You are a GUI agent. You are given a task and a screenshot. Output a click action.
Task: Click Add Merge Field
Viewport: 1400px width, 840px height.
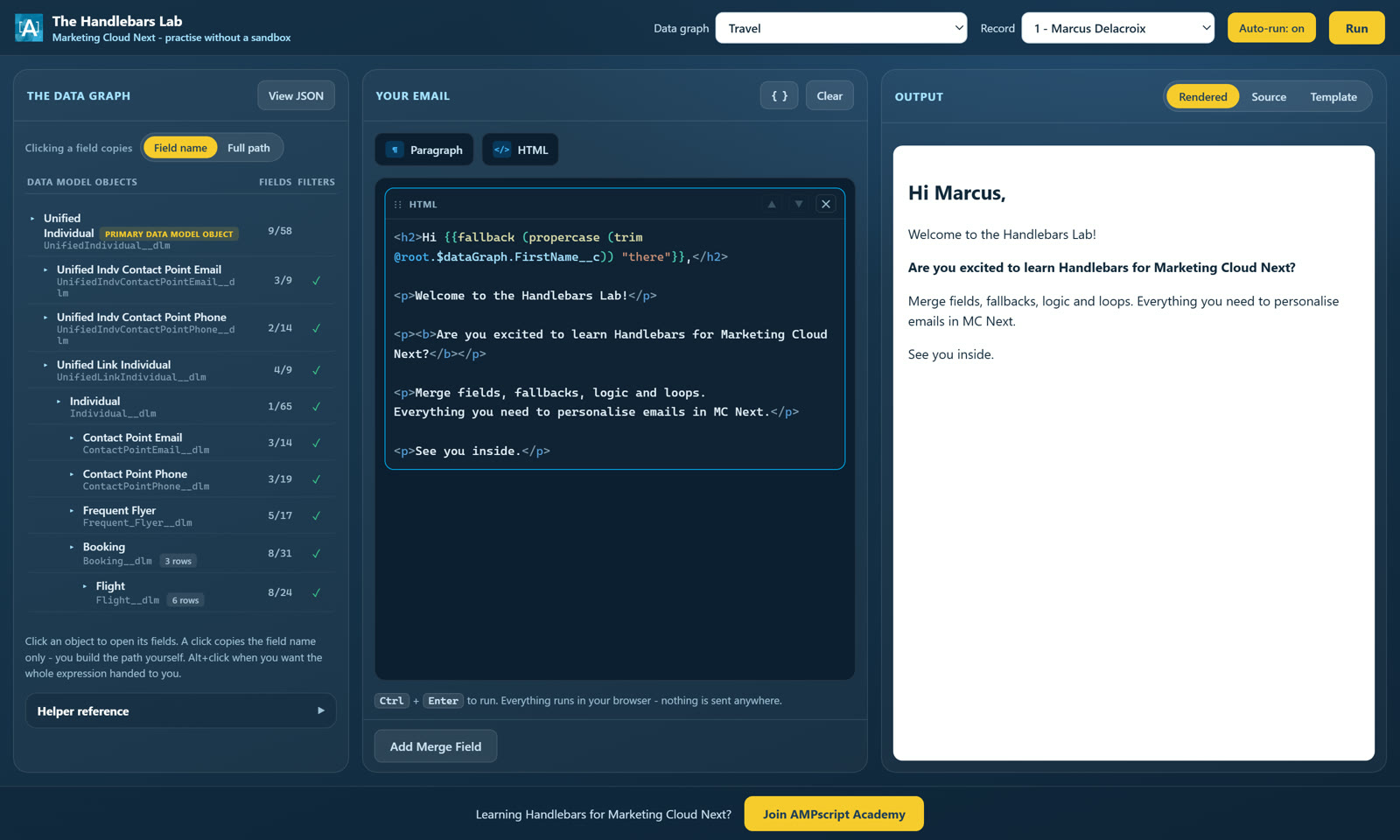[x=436, y=746]
